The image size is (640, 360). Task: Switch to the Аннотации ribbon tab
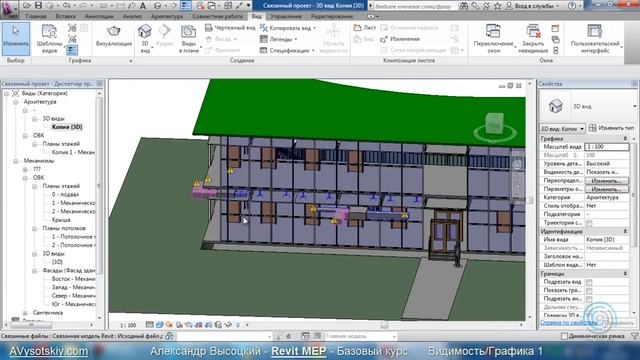[99, 16]
